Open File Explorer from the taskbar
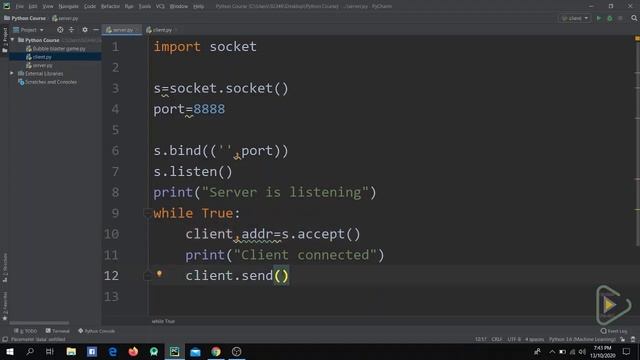Viewport: 640px width, 360px height. (71, 351)
